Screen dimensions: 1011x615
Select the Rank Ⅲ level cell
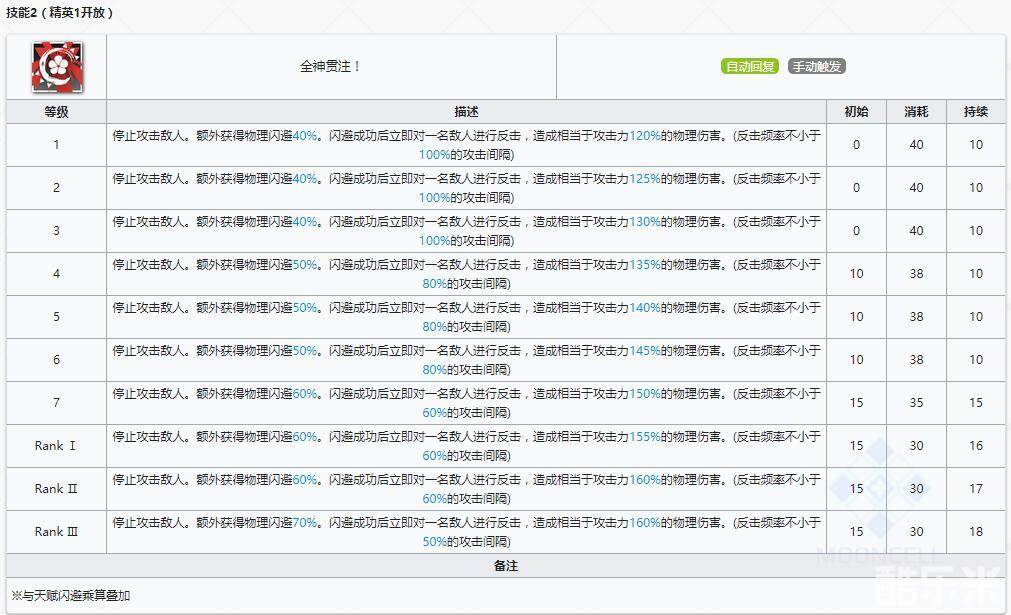[x=56, y=532]
